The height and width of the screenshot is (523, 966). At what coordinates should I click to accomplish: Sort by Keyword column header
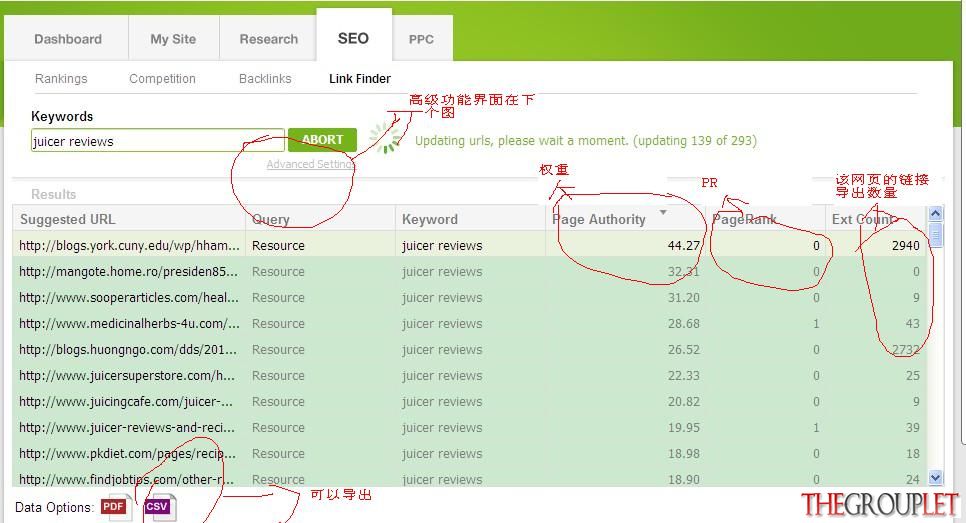tap(471, 219)
